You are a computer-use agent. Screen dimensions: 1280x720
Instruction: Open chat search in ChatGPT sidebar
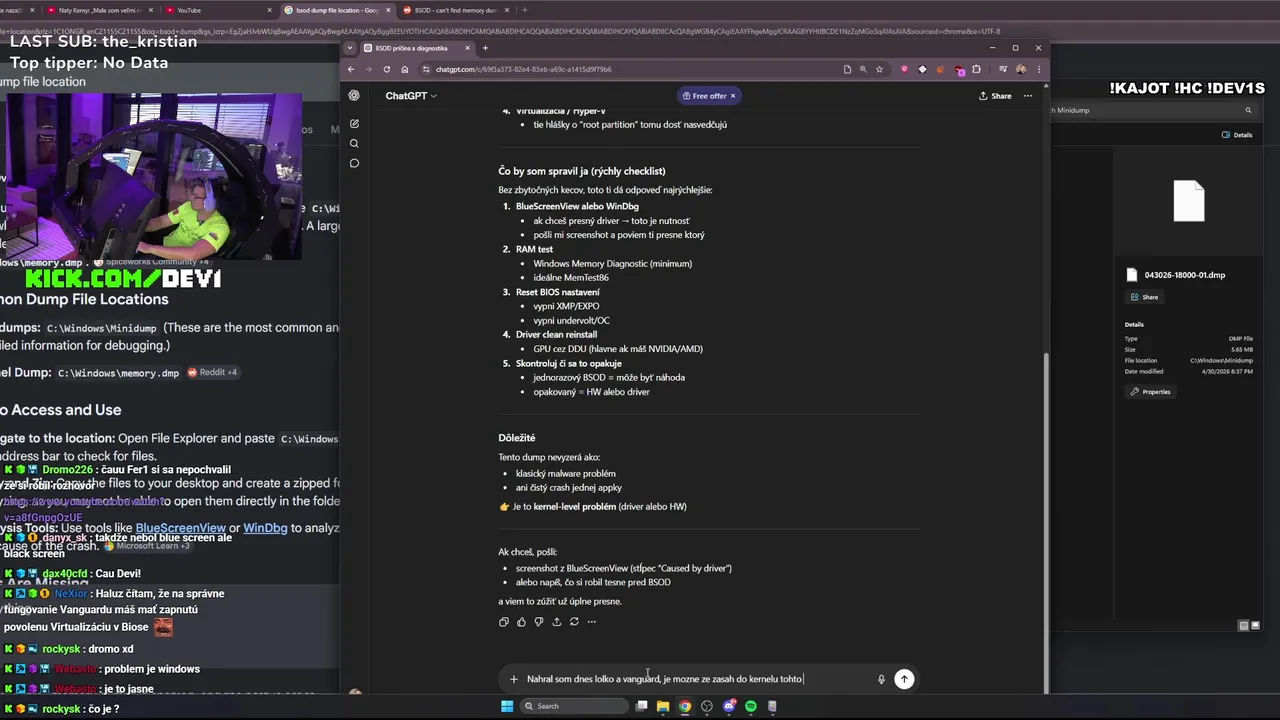354,143
